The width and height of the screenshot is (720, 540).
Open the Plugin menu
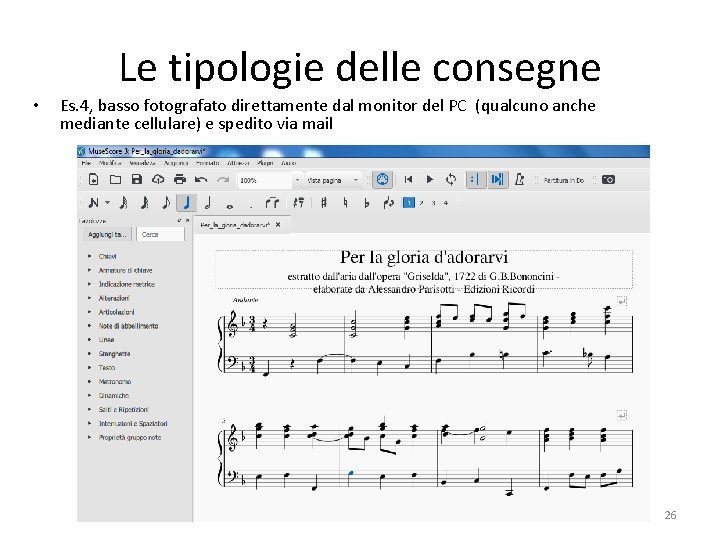265,163
